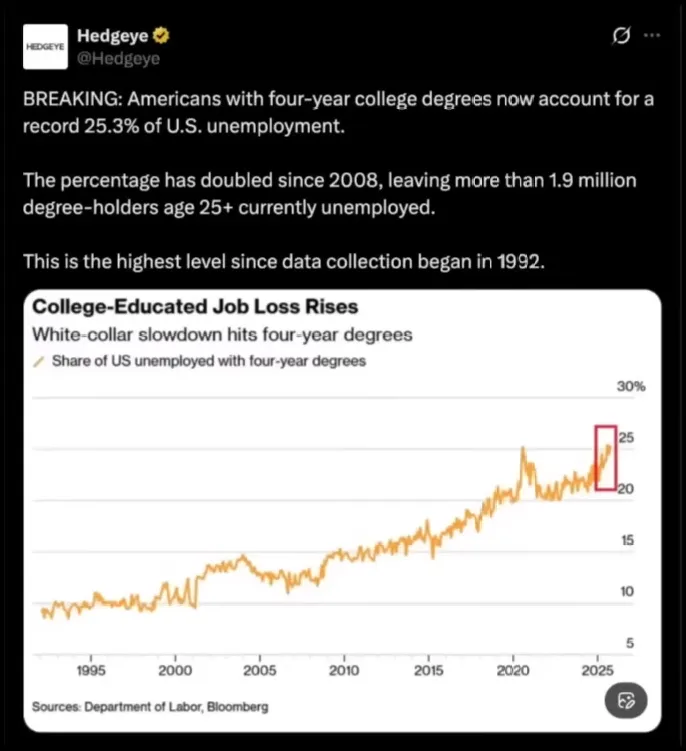This screenshot has height=751, width=686.
Task: Click the 2025 label on x-axis
Action: point(597,669)
